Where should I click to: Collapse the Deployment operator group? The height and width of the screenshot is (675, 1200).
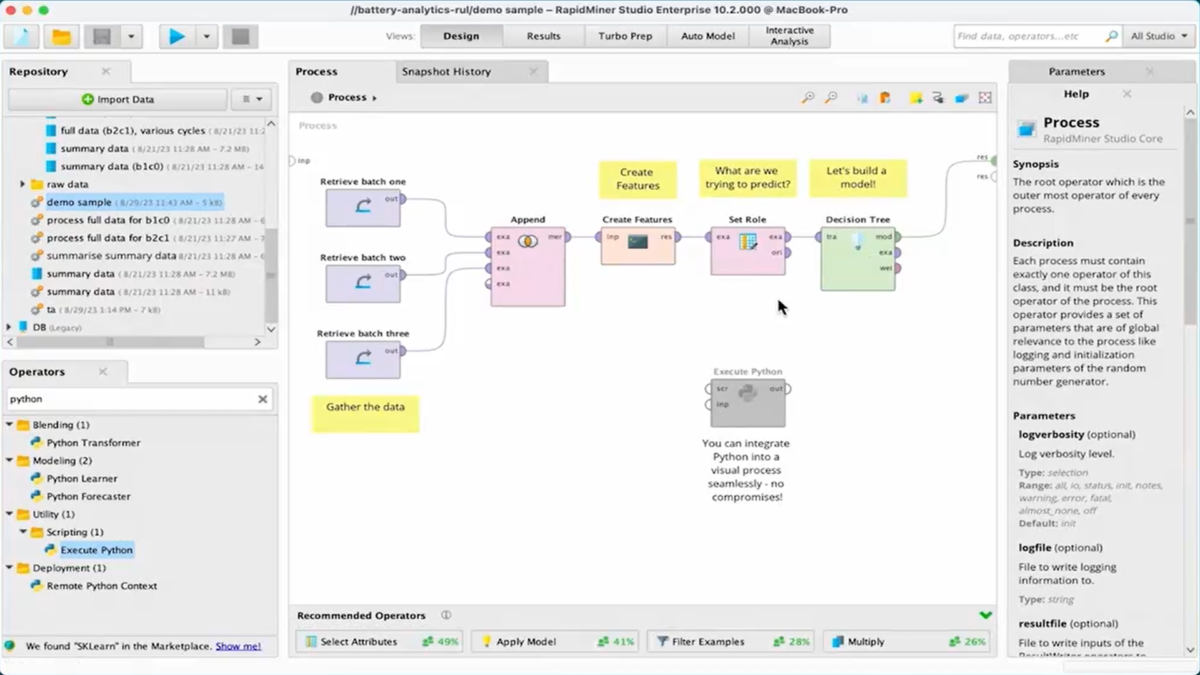9,568
